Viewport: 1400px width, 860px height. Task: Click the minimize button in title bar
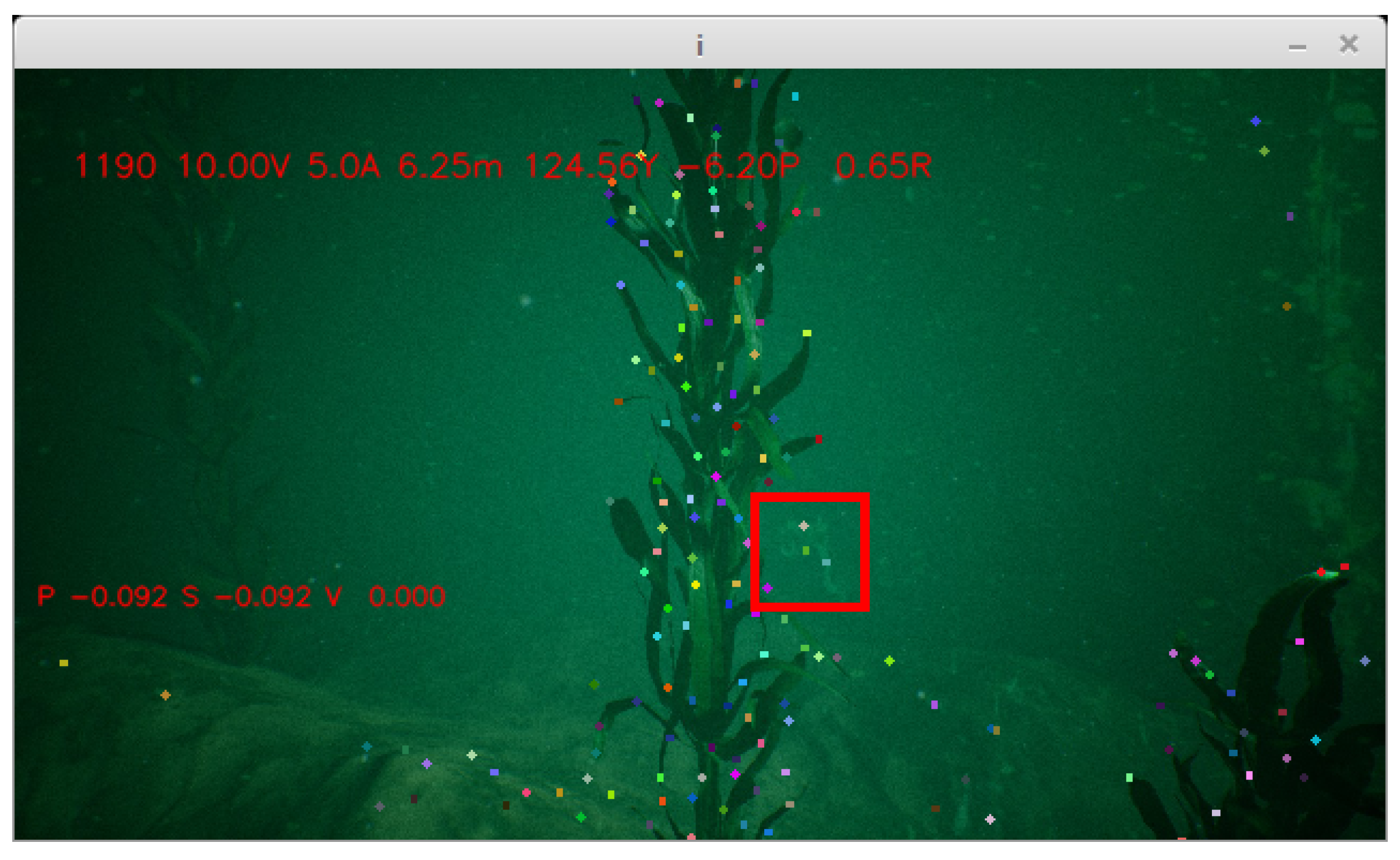[1297, 48]
